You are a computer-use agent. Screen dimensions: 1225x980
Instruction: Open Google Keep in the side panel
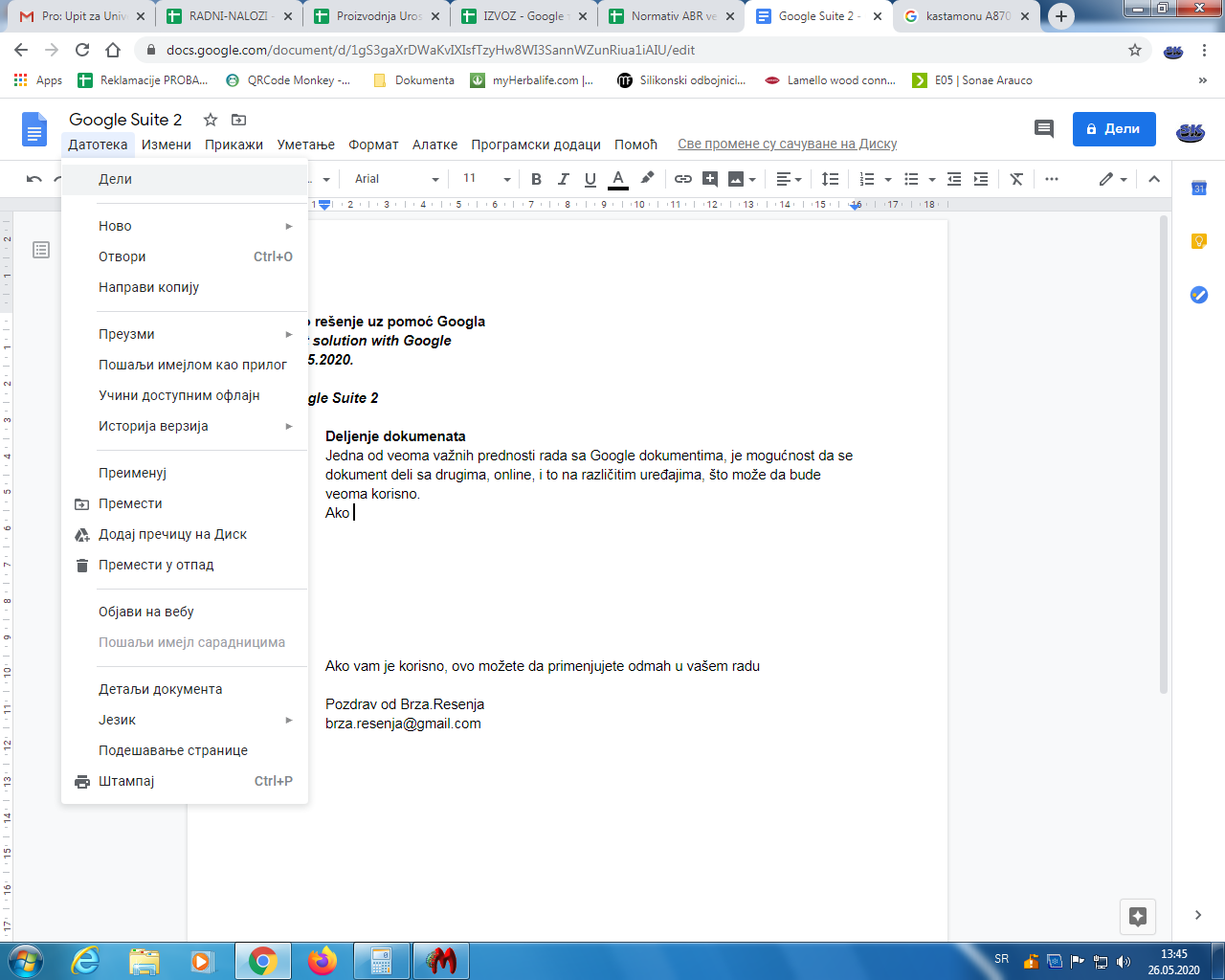pyautogui.click(x=1198, y=241)
